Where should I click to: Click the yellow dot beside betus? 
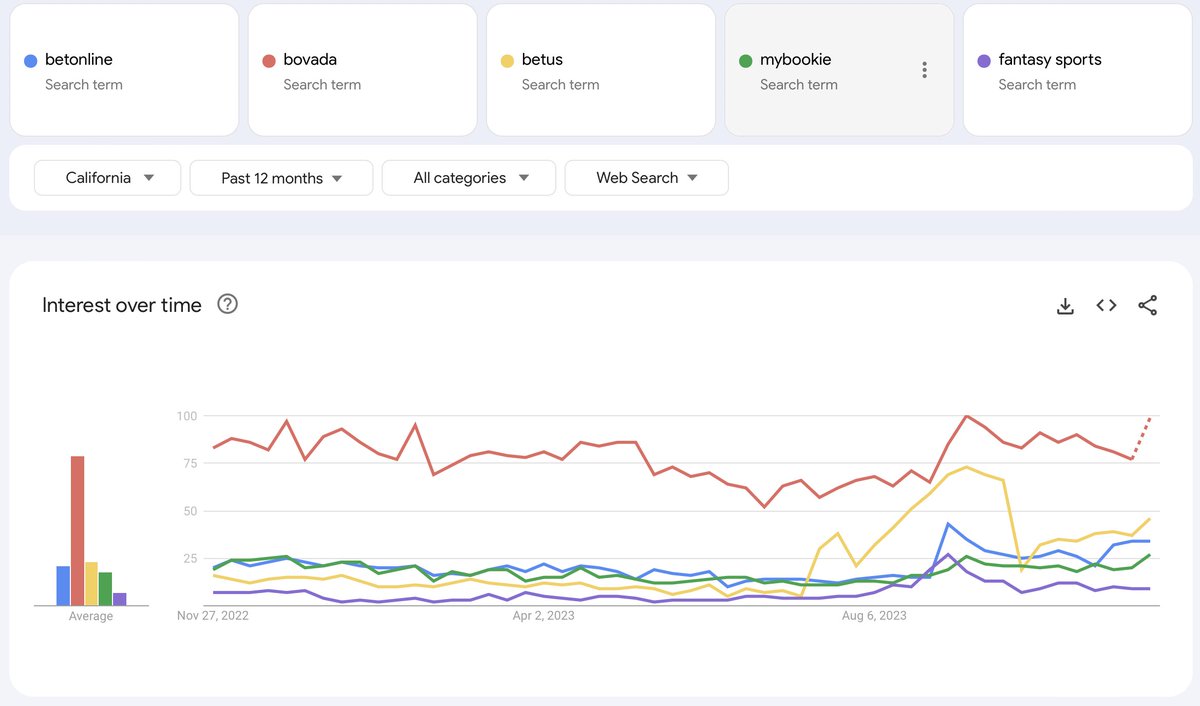507,61
